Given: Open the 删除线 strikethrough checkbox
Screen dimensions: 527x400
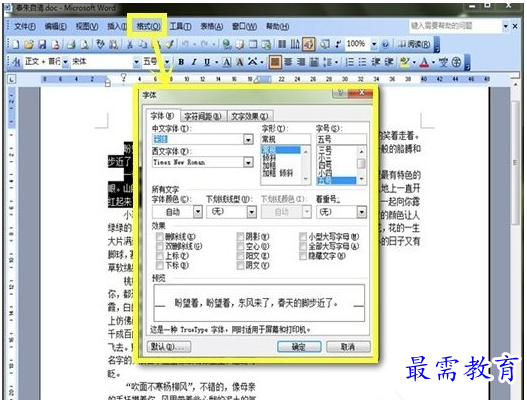Looking at the screenshot, I should tap(160, 237).
